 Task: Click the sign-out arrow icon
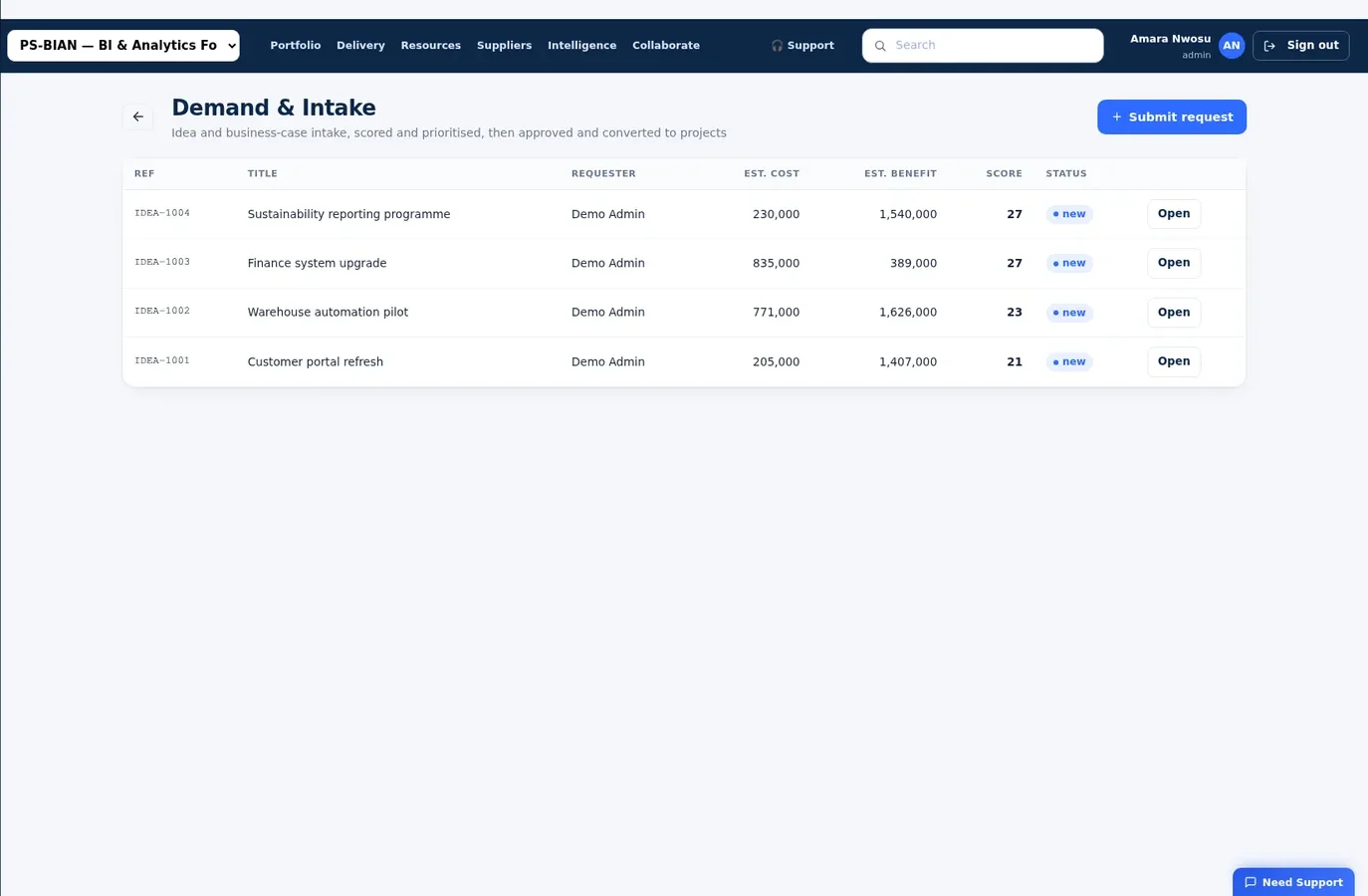[1269, 46]
